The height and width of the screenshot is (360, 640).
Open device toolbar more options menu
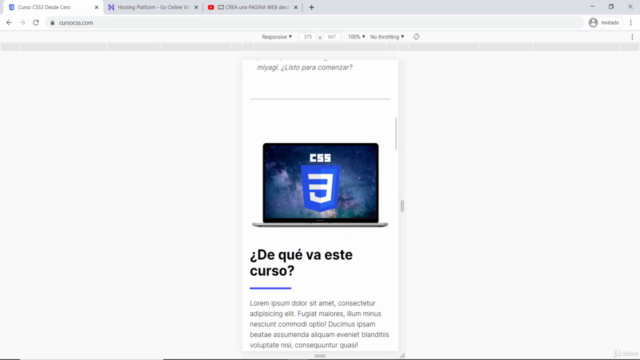click(x=632, y=37)
